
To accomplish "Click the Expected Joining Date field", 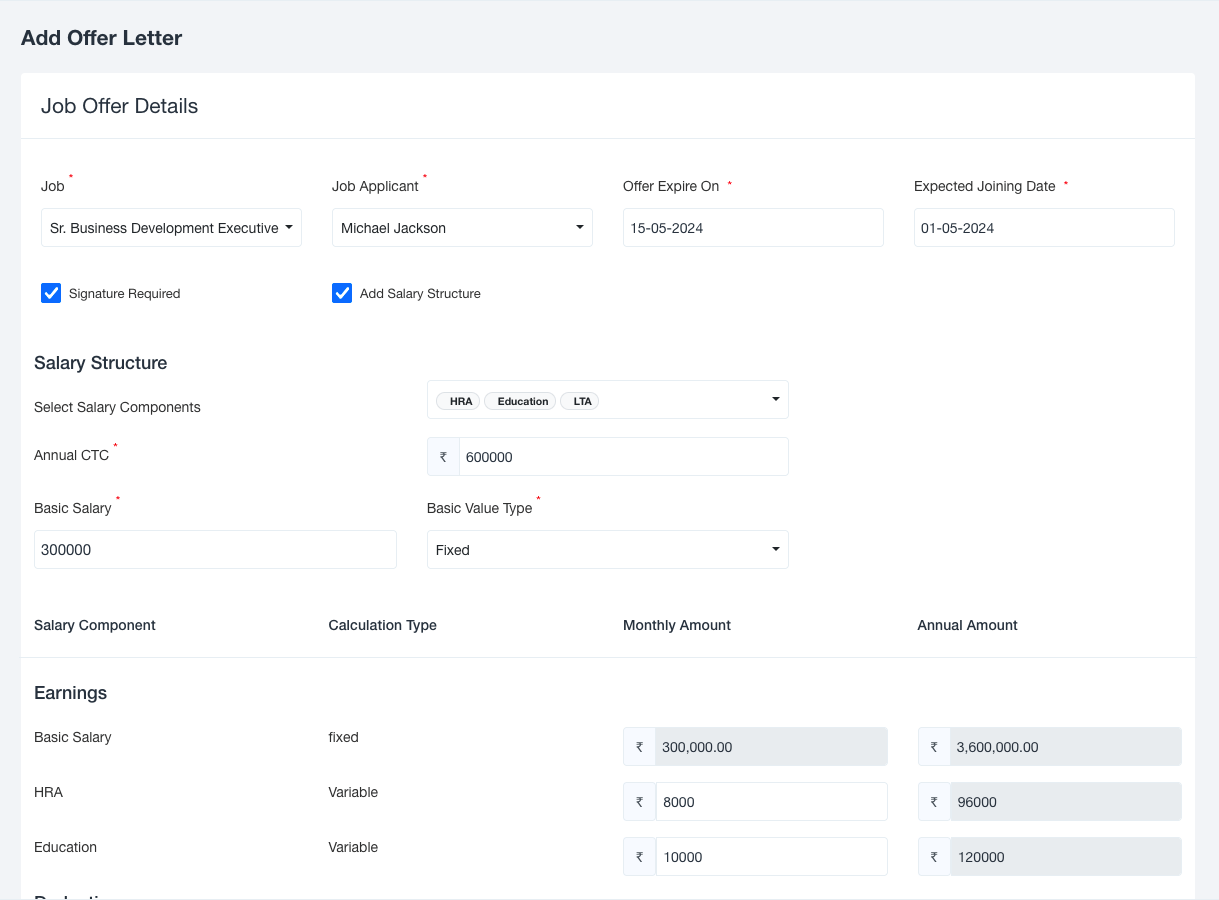I will [1044, 228].
